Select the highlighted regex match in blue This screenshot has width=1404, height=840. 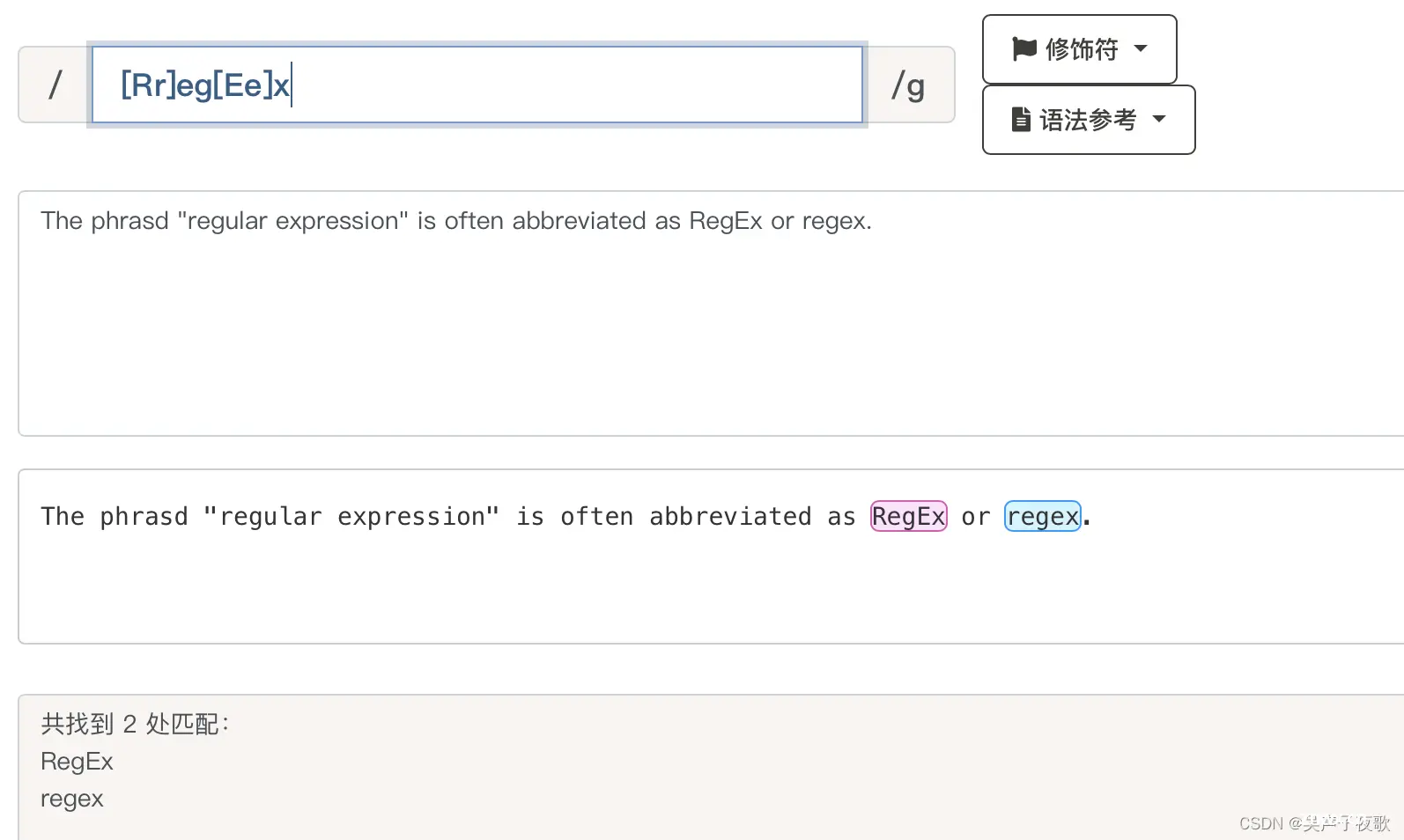click(x=1043, y=516)
